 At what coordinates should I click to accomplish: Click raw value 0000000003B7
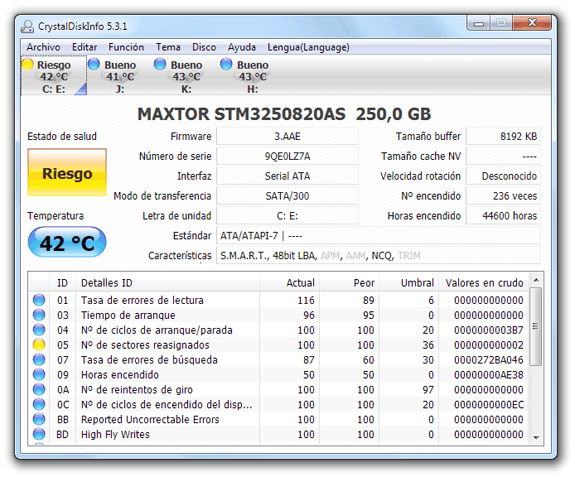pos(488,330)
